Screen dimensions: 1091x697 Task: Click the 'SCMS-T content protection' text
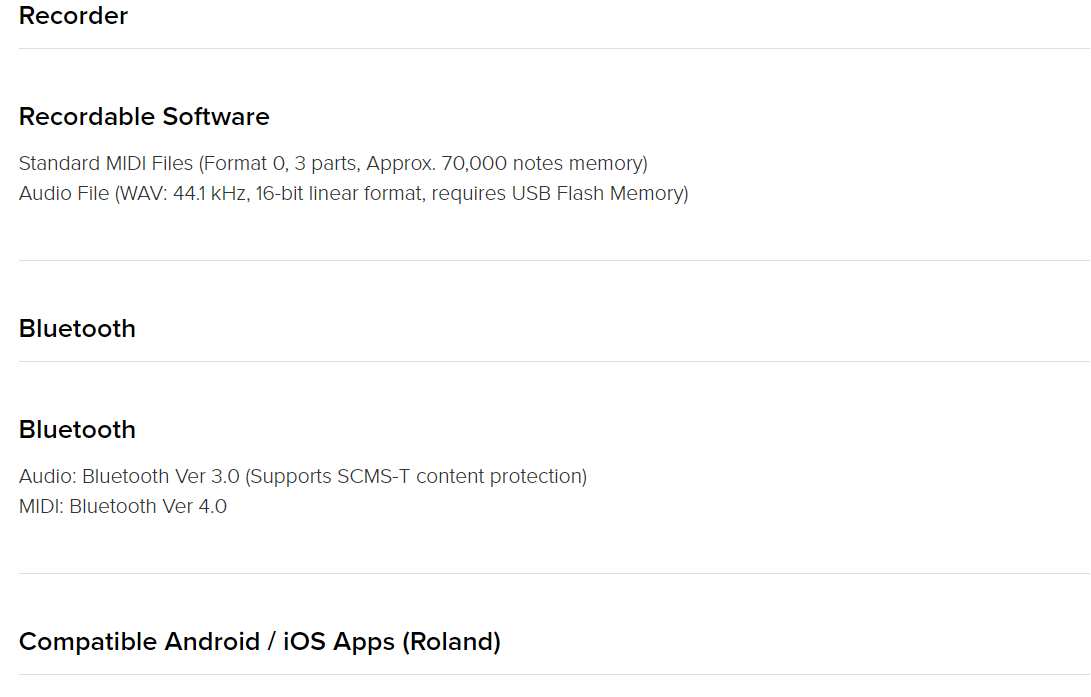click(459, 476)
